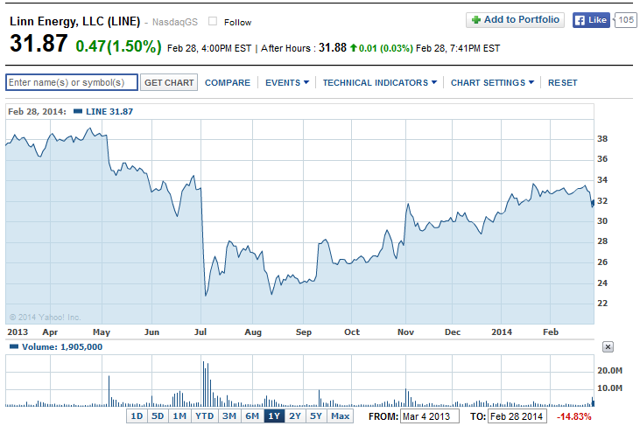Select the 1M time range
Screen dimensions: 640x426
[x=180, y=416]
